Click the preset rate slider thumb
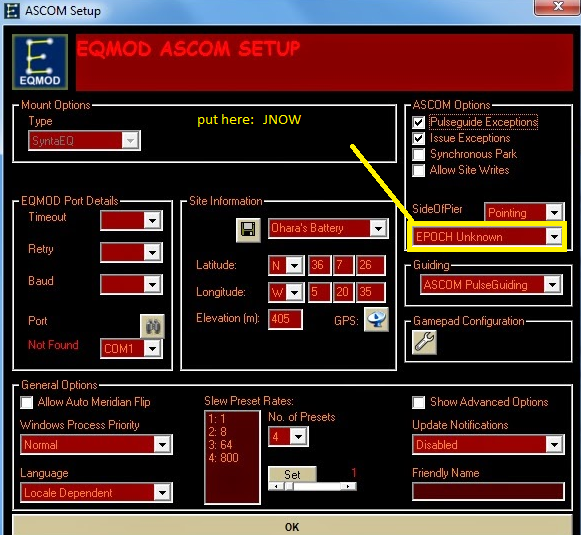Screen dimensions: 581x535 click(x=290, y=486)
